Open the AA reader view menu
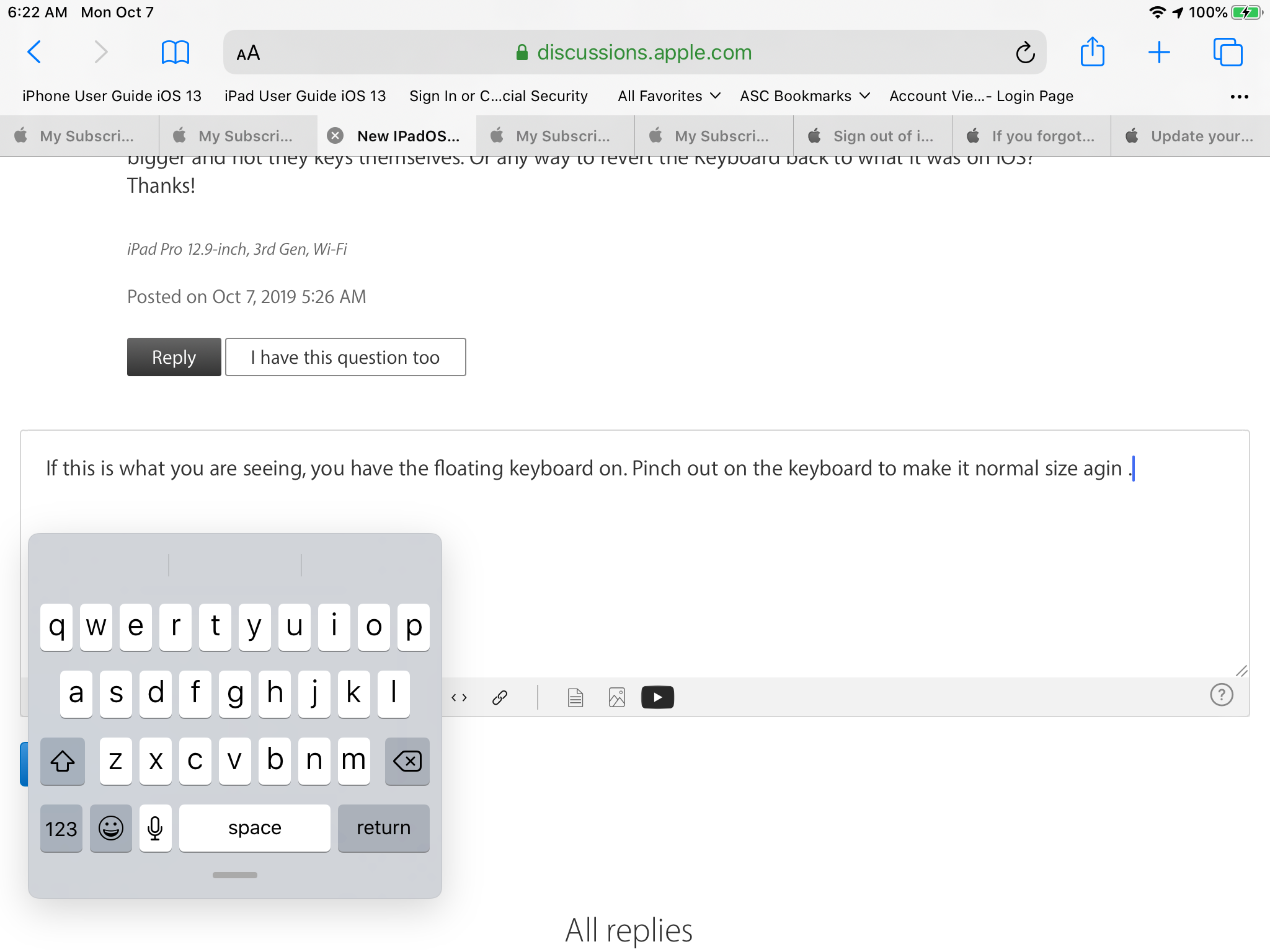Screen dimensions: 1270x952 tap(248, 53)
